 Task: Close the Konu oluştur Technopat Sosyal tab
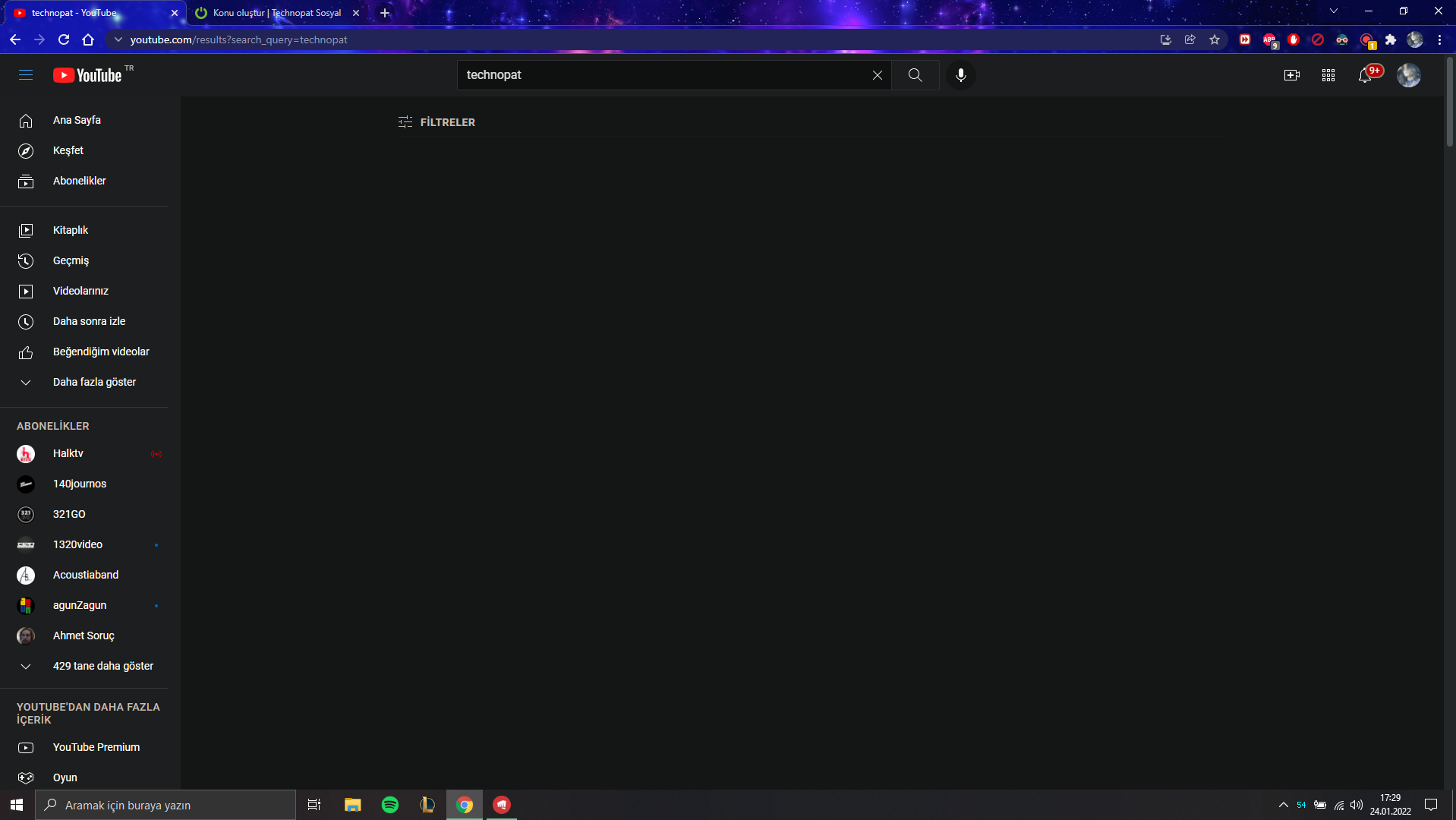coord(356,13)
